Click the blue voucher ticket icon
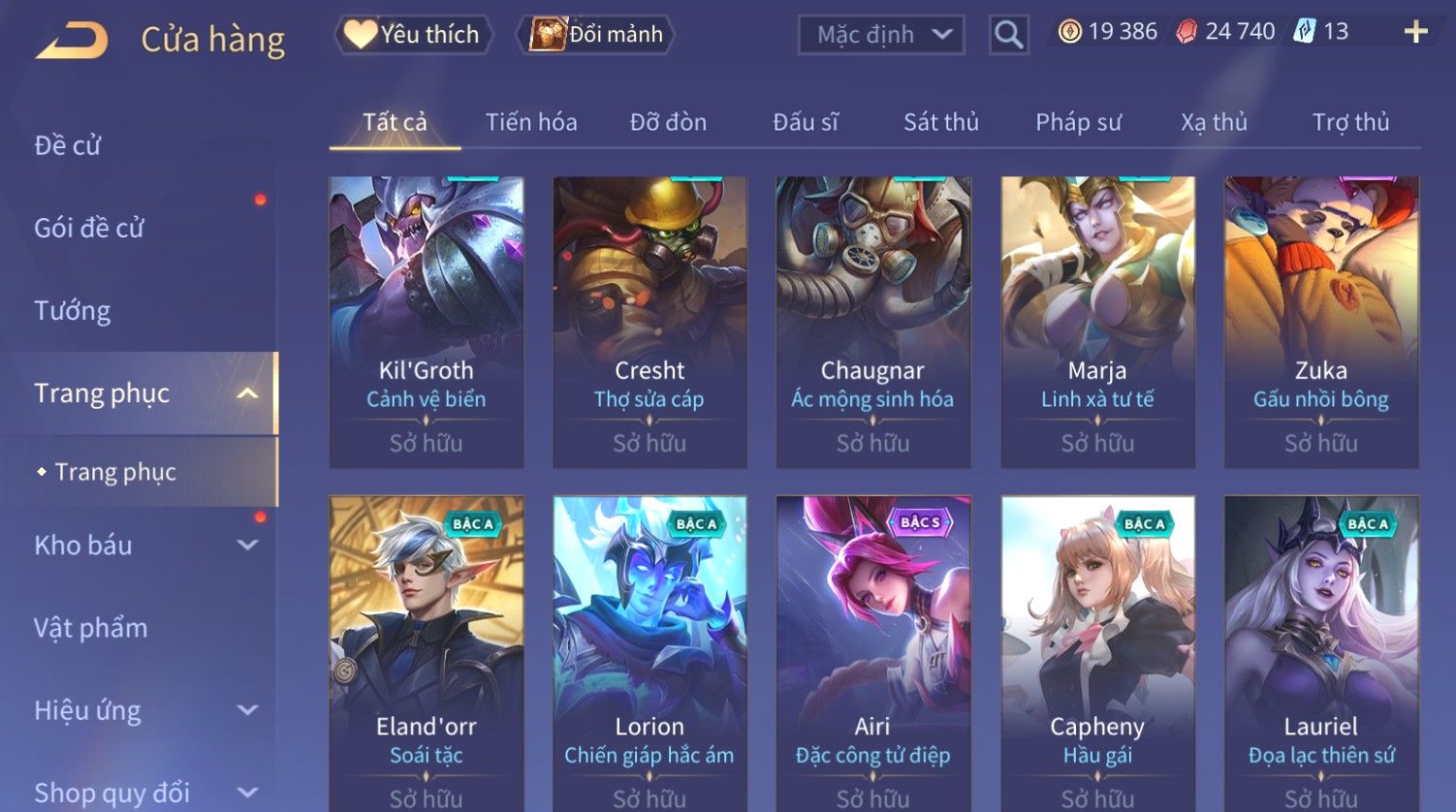Screen dimensions: 1456x812 click(1304, 32)
